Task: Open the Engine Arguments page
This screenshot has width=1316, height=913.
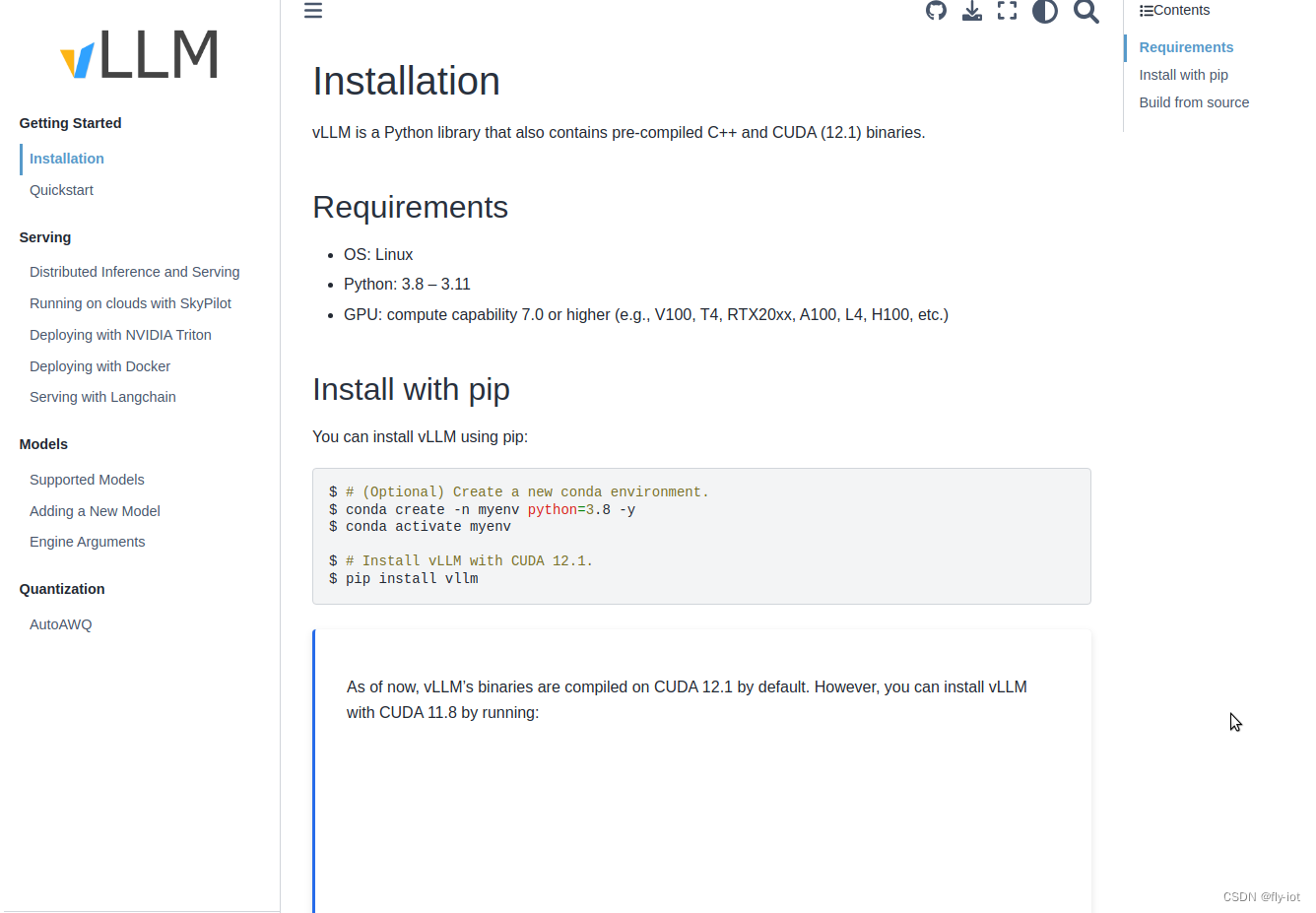Action: click(87, 542)
